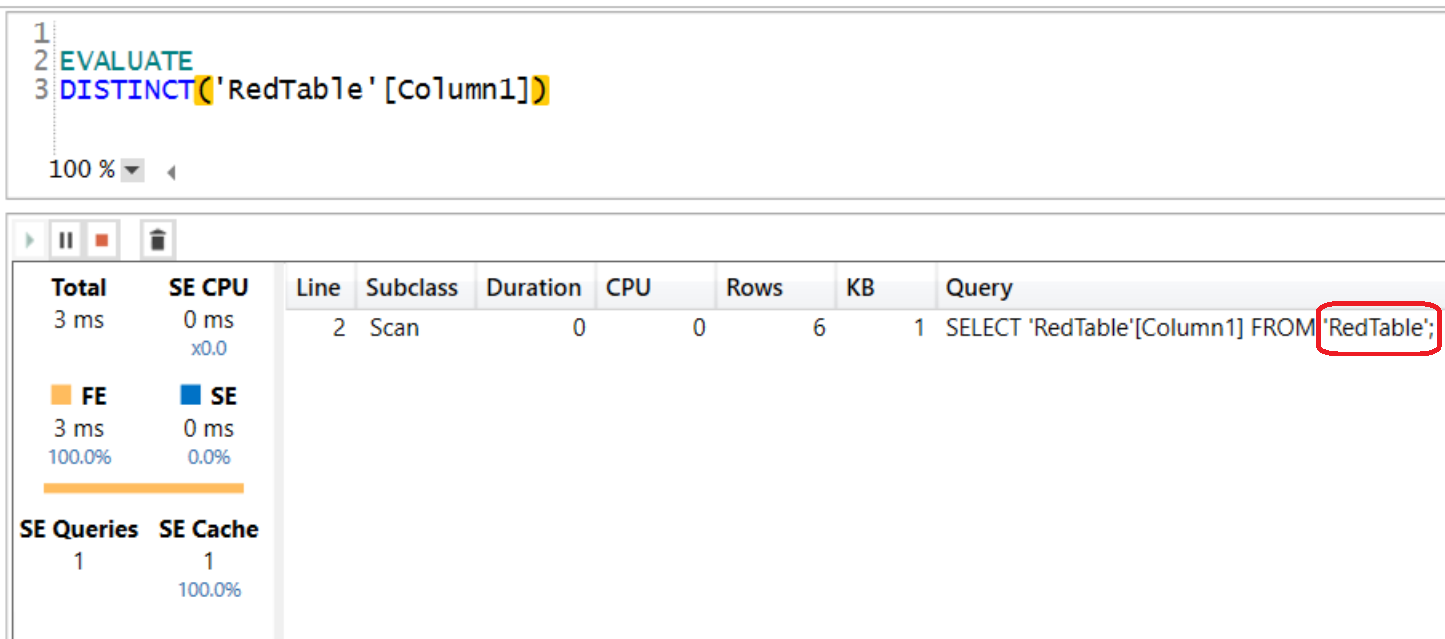Click the Query column header
Viewport: 1445px width, 639px height.
click(979, 288)
